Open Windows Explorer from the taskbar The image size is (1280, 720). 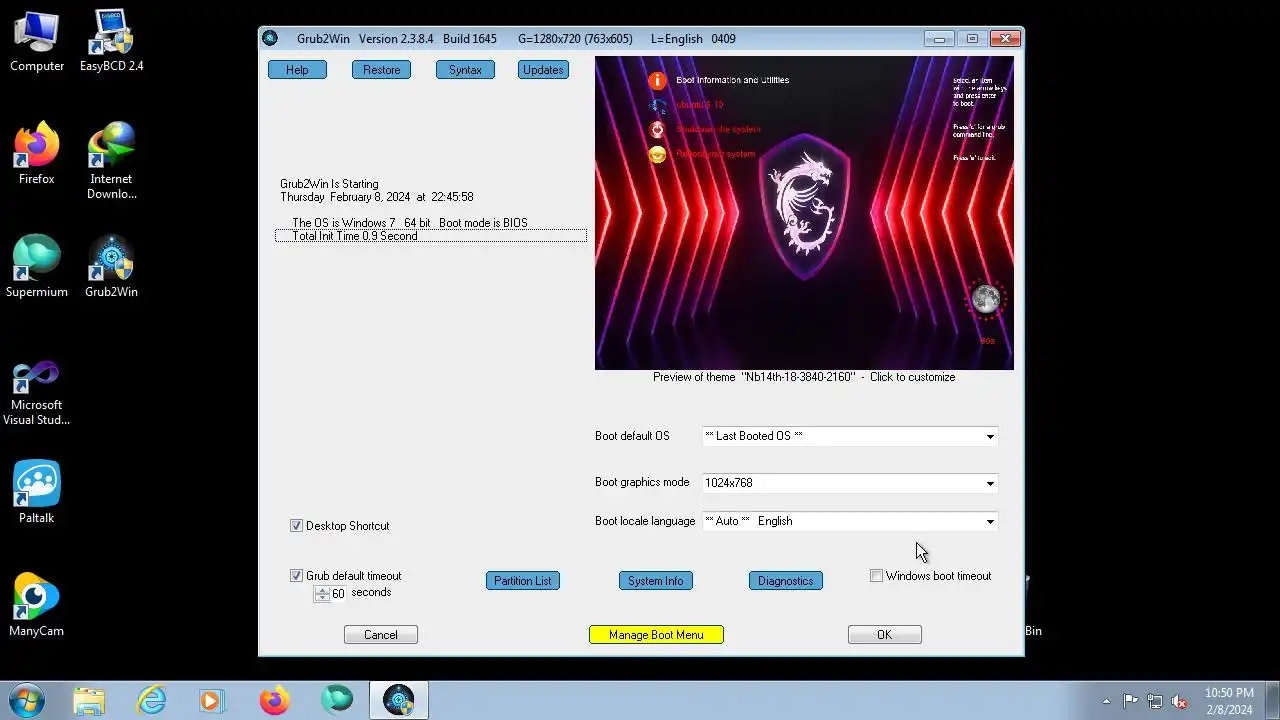pyautogui.click(x=89, y=701)
